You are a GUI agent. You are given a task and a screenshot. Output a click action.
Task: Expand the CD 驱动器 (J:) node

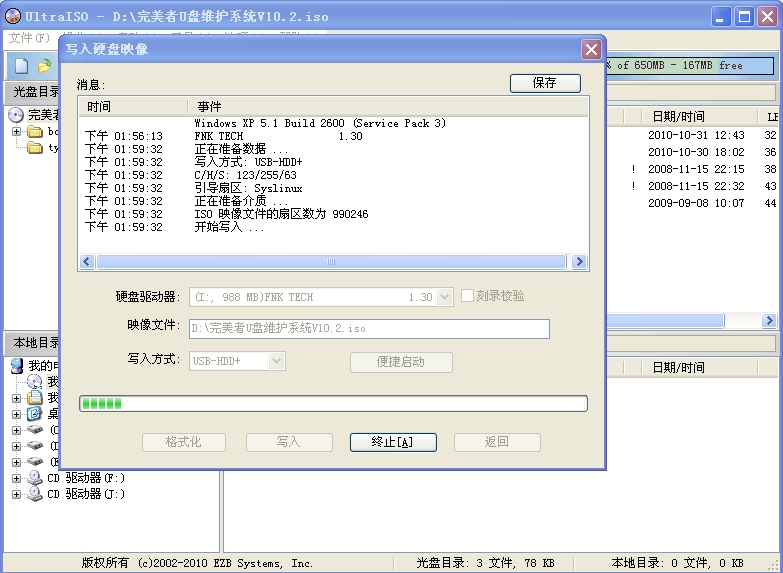(16, 494)
